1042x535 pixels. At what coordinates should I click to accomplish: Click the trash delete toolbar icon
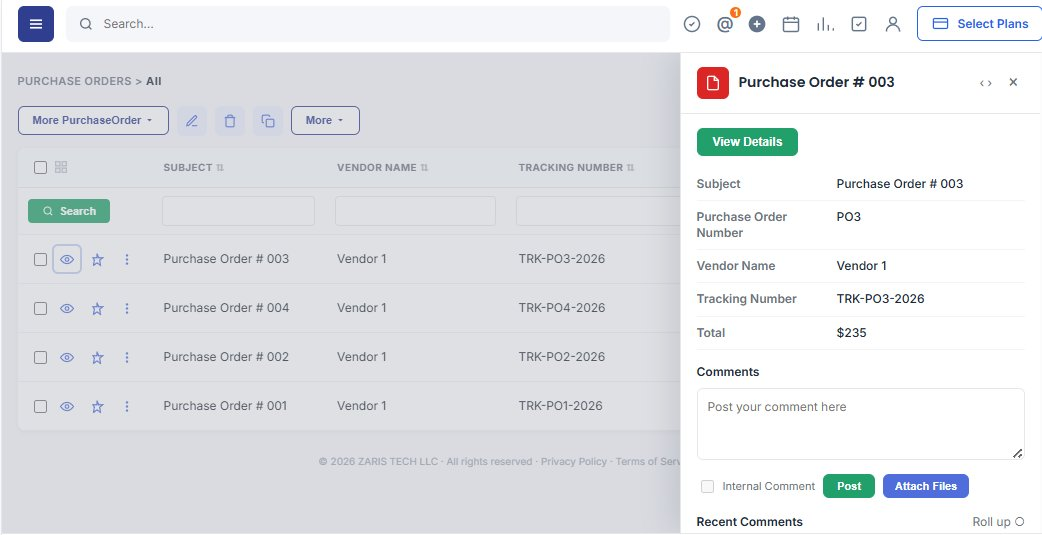(x=230, y=121)
